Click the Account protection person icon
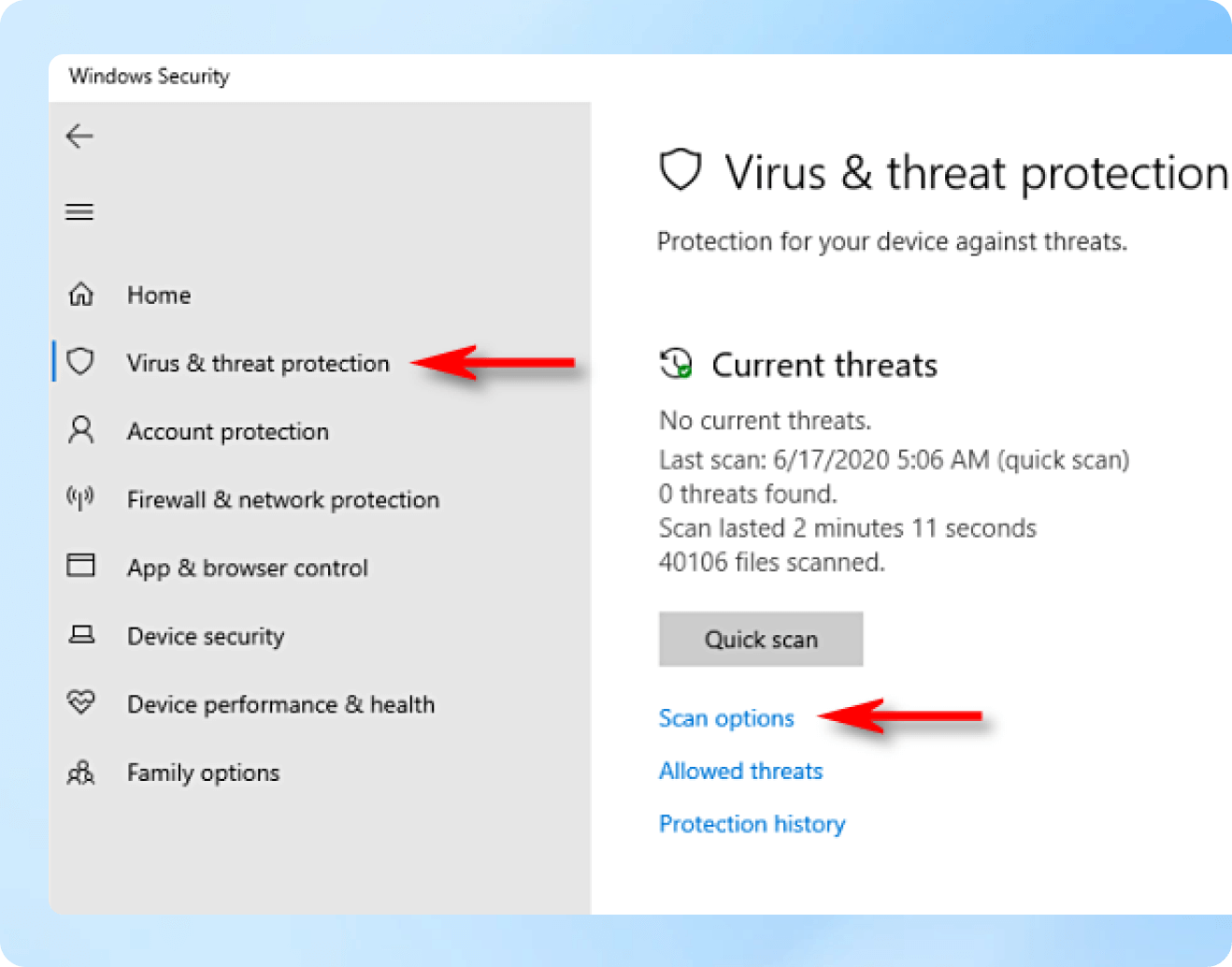The width and height of the screenshot is (1232, 967). point(81,431)
